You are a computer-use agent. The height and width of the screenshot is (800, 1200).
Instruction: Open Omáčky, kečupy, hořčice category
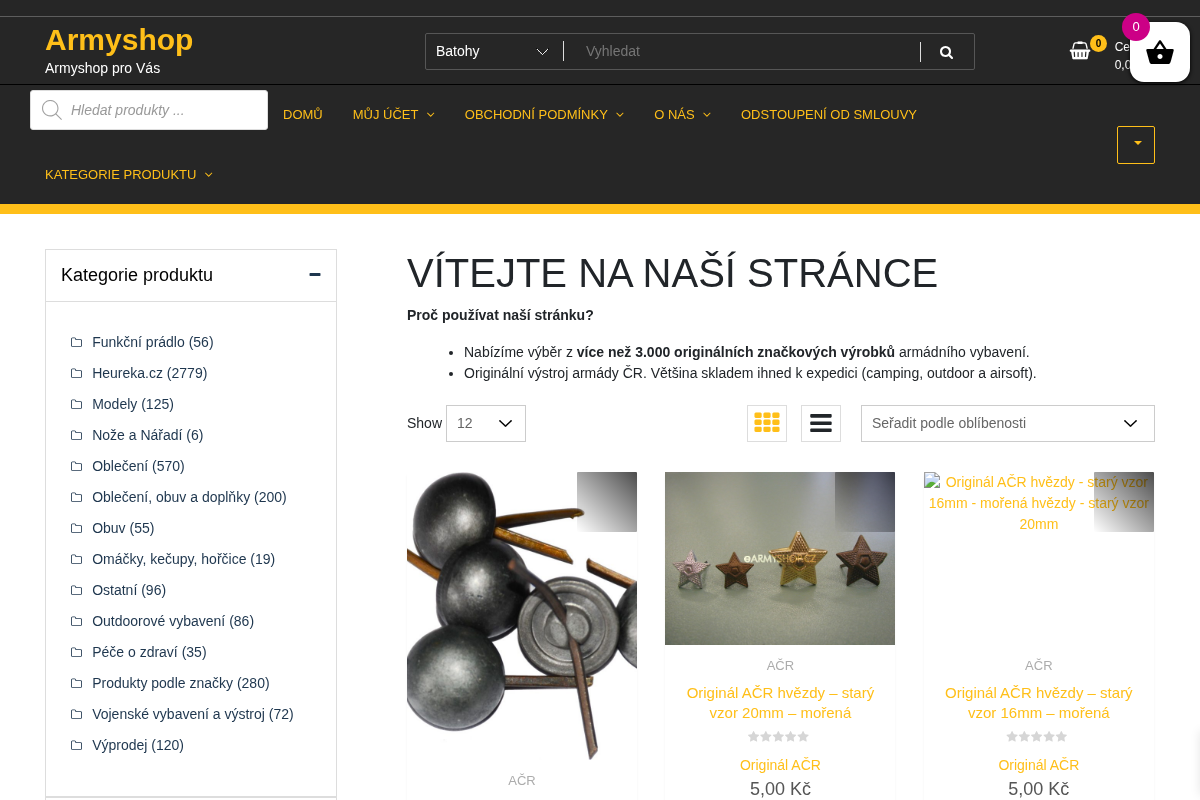click(x=183, y=559)
